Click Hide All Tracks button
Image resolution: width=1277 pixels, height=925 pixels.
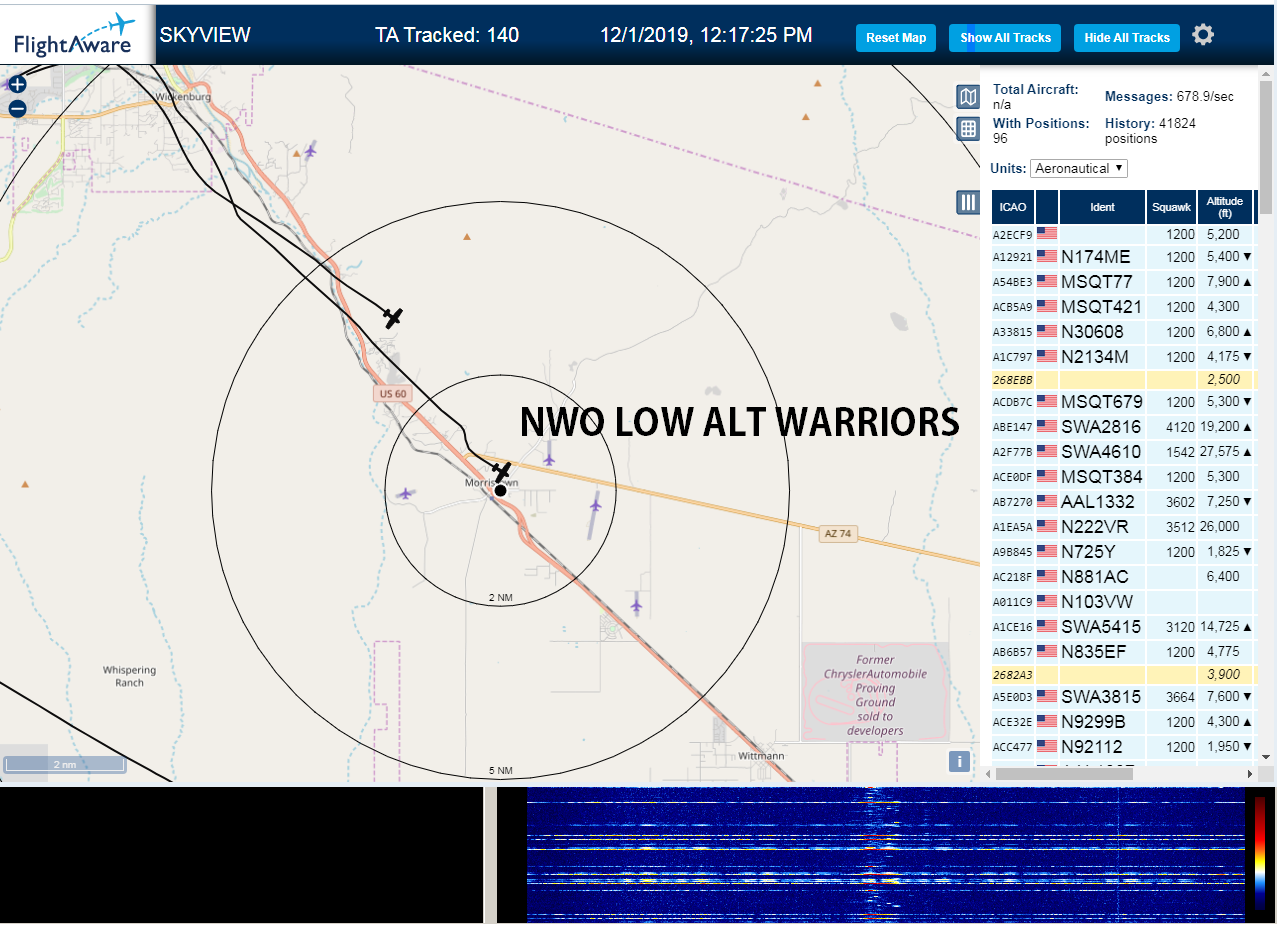coord(1127,38)
